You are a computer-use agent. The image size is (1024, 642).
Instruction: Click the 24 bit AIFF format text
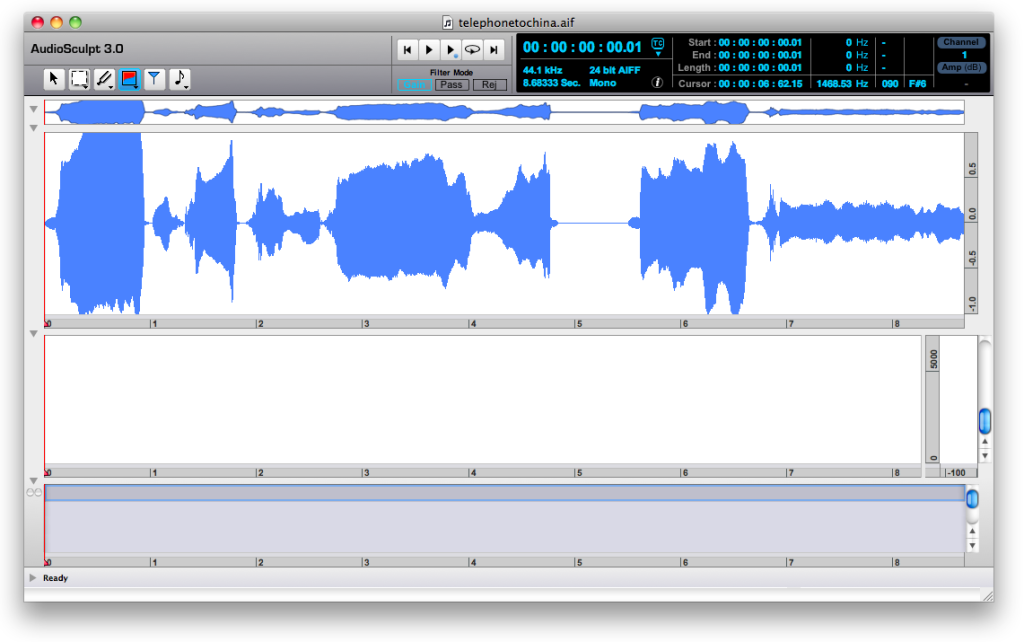[615, 70]
